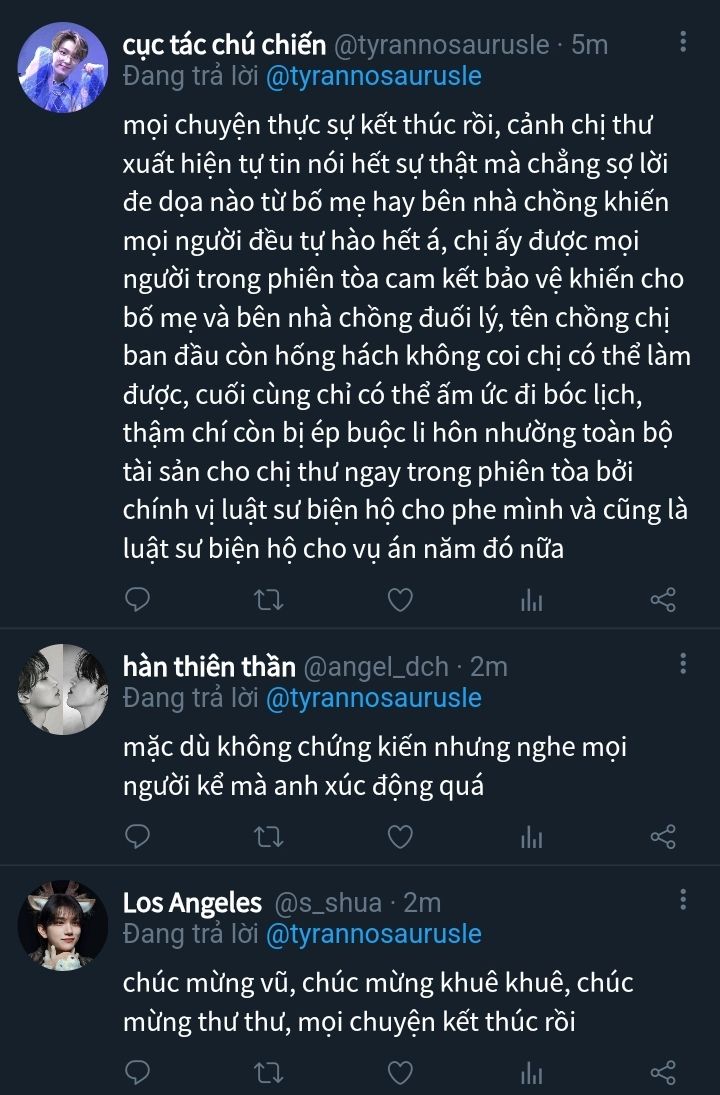Reply to hàn thiên thần's tweet
The width and height of the screenshot is (720, 1095).
click(138, 836)
